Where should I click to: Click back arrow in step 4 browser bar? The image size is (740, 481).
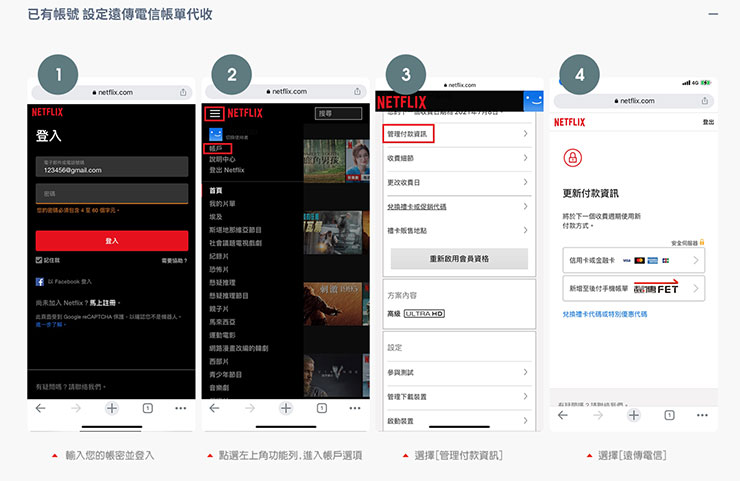[x=563, y=415]
